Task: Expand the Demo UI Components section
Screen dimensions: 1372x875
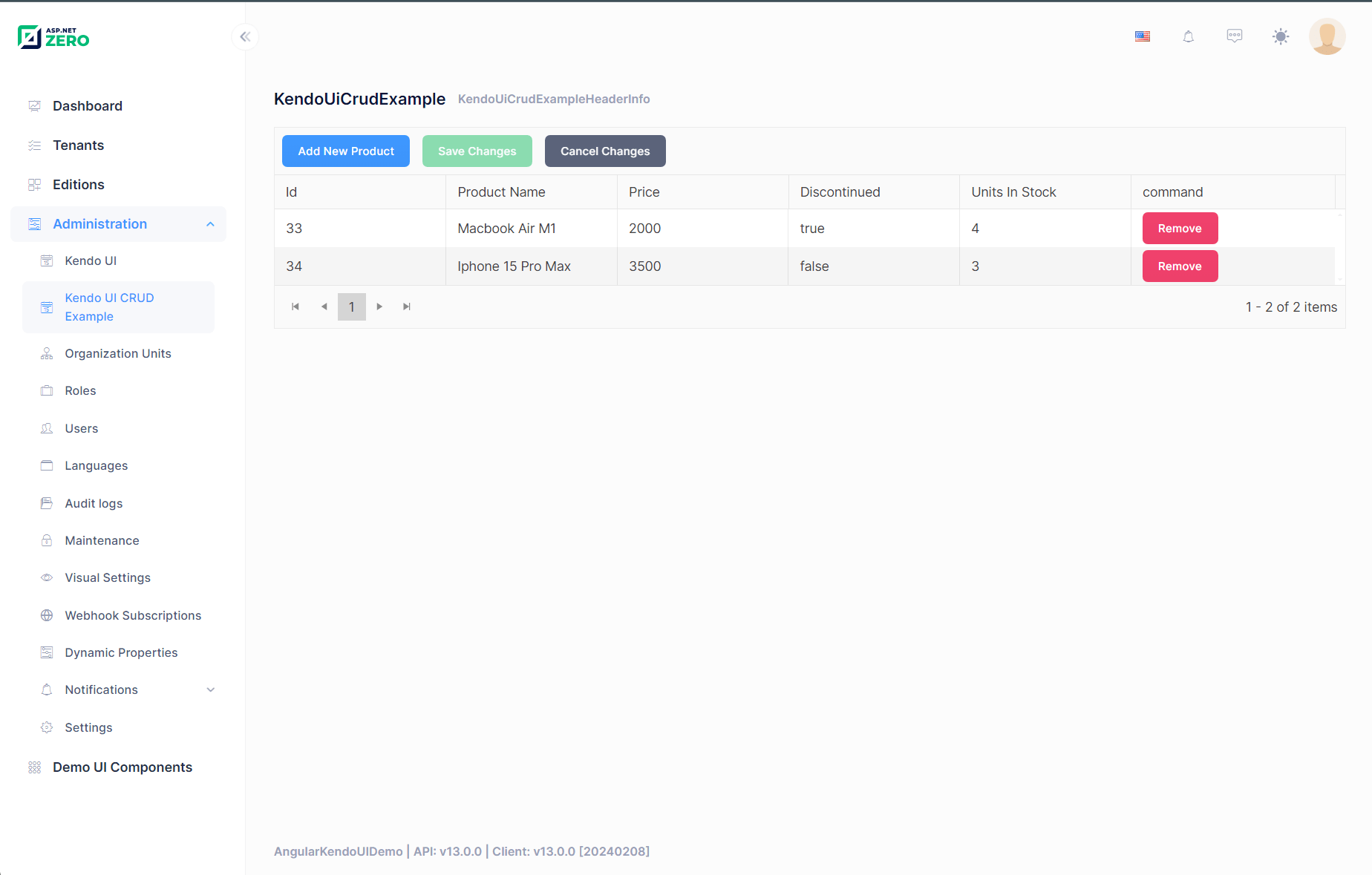Action: point(122,767)
